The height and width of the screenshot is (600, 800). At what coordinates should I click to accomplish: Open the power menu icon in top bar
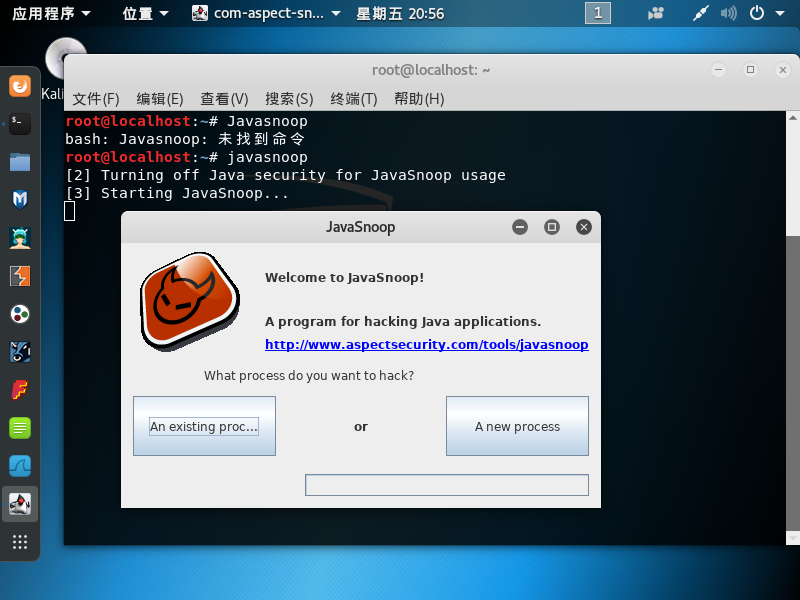click(757, 13)
